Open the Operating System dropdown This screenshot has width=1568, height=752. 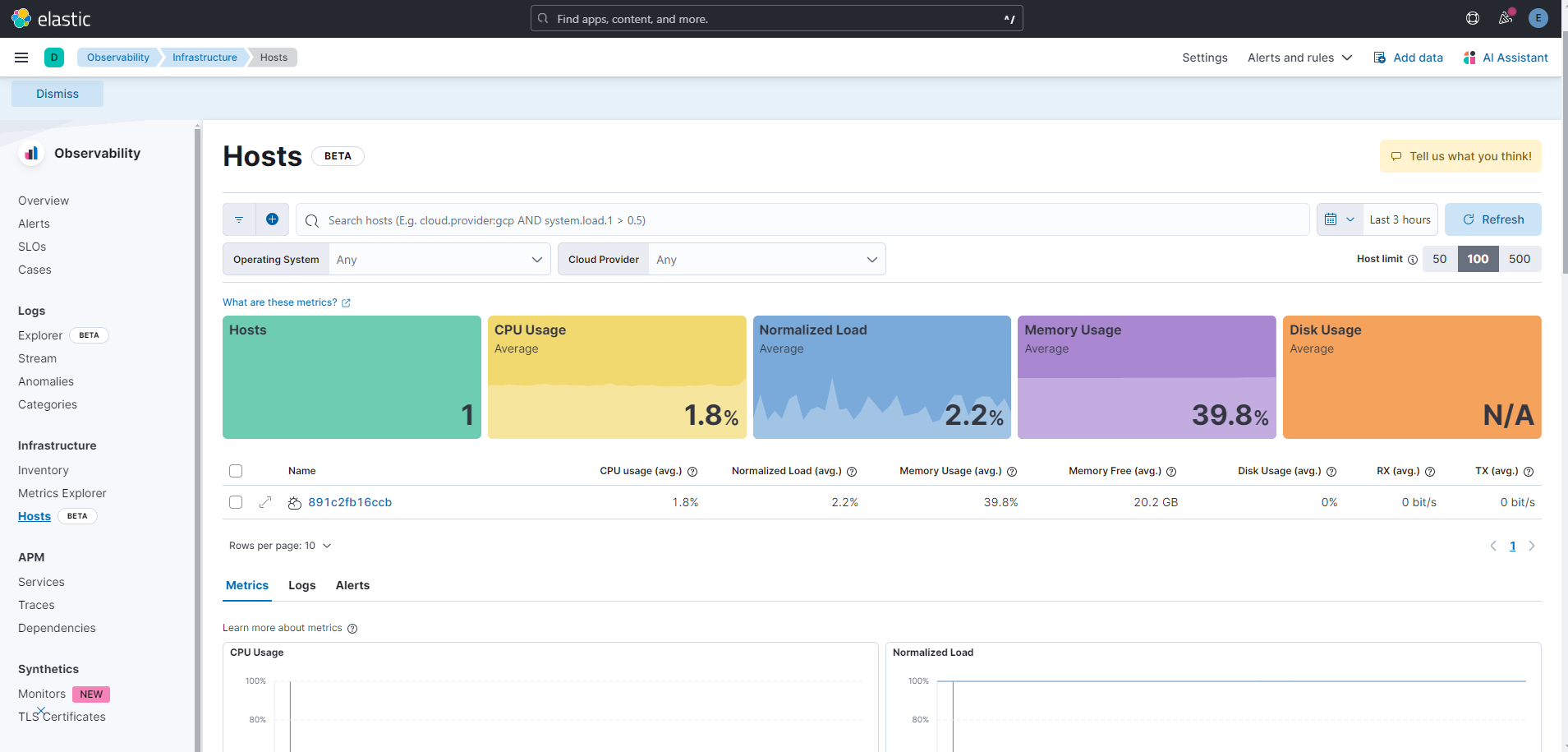click(439, 260)
